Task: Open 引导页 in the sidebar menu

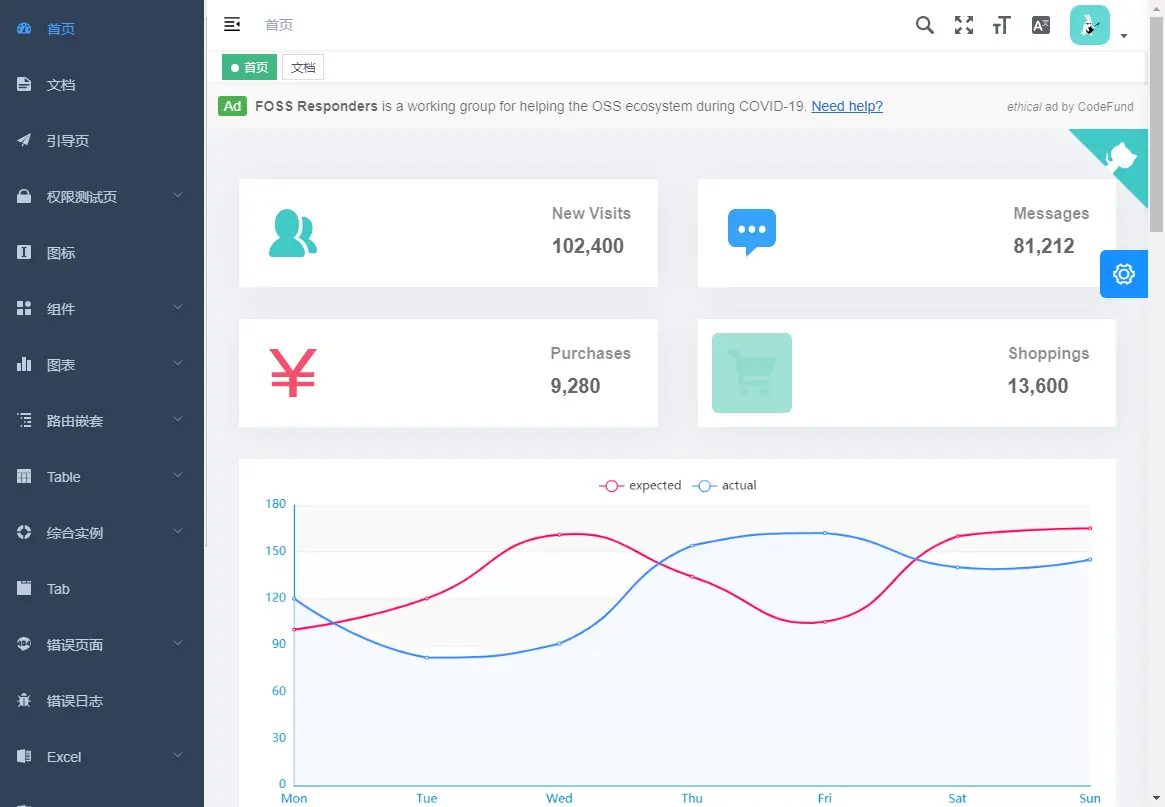Action: point(102,140)
